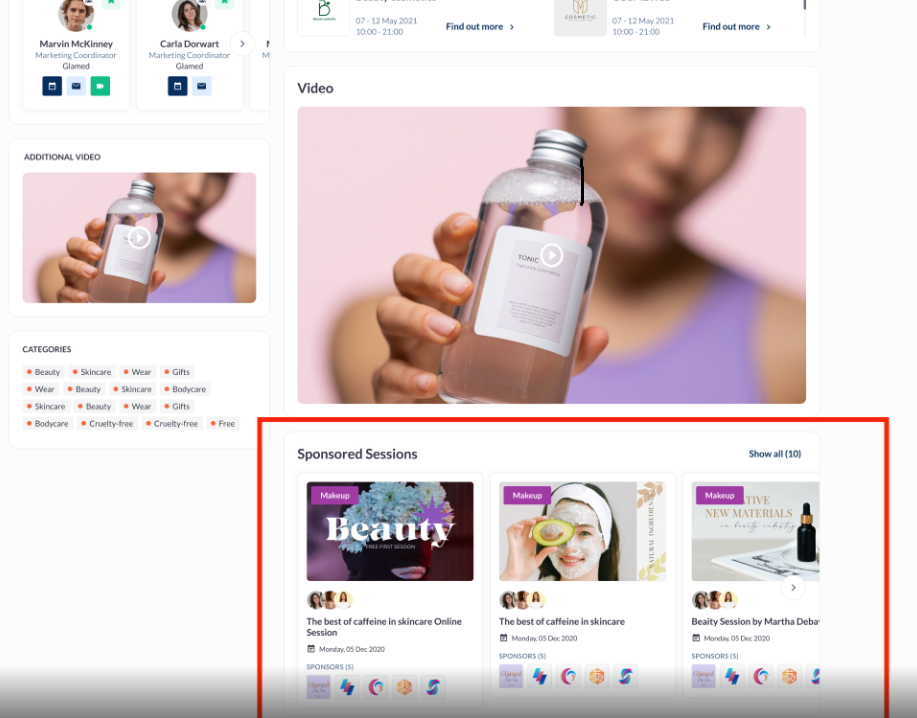
Task: Click blue-purple S sponsor logo in Online Session card
Action: 433,687
